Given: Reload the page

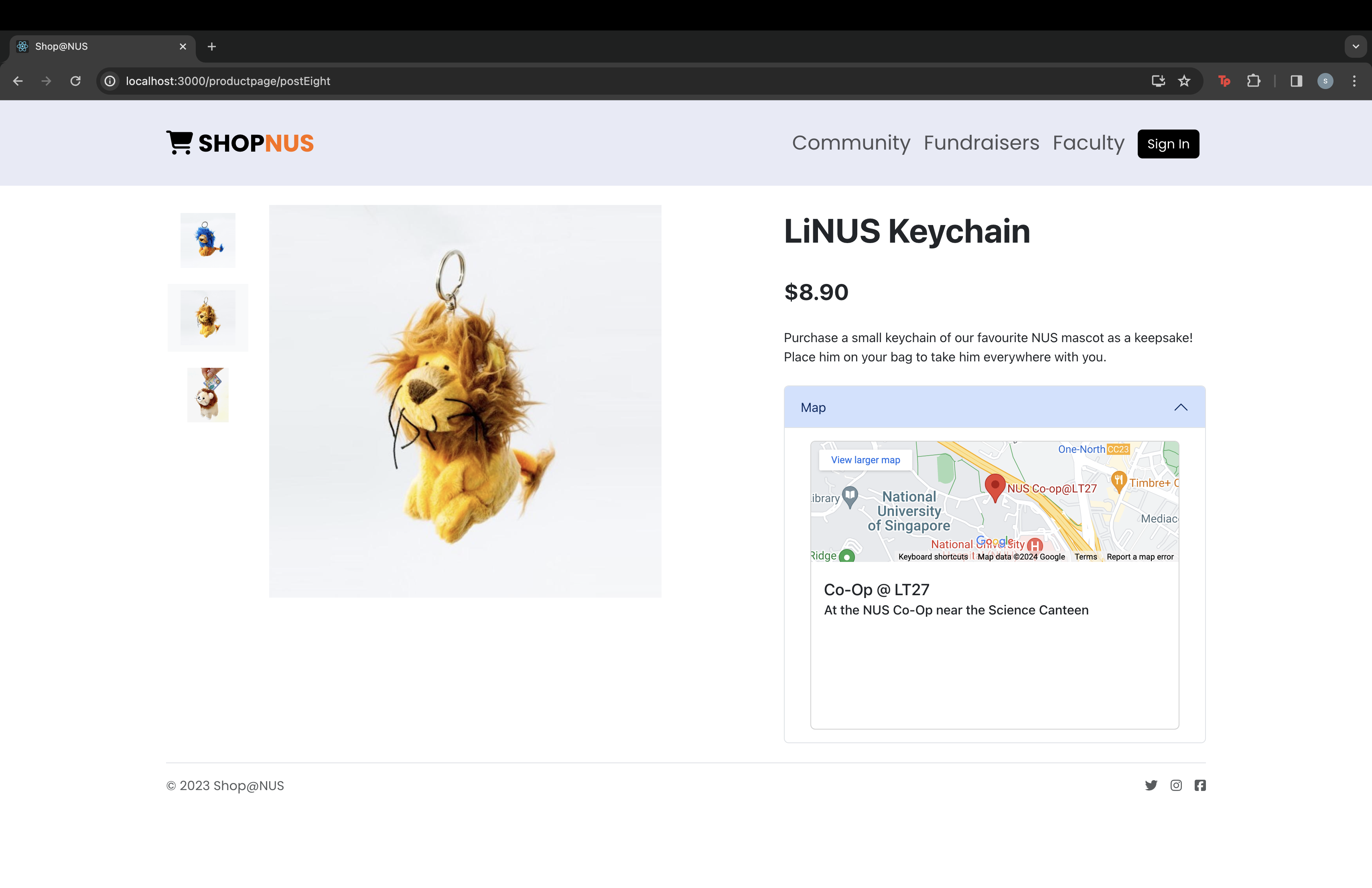Looking at the screenshot, I should click(75, 81).
